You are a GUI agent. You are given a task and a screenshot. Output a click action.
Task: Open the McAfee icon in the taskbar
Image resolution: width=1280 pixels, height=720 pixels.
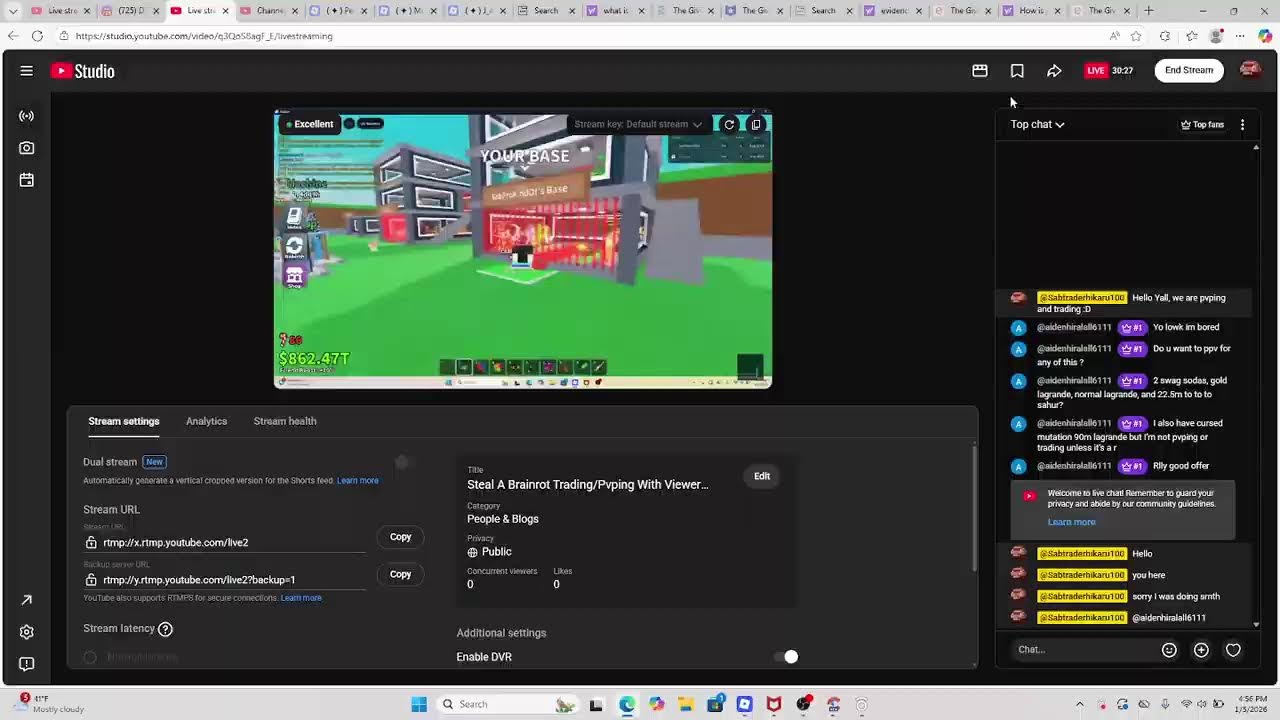(774, 704)
